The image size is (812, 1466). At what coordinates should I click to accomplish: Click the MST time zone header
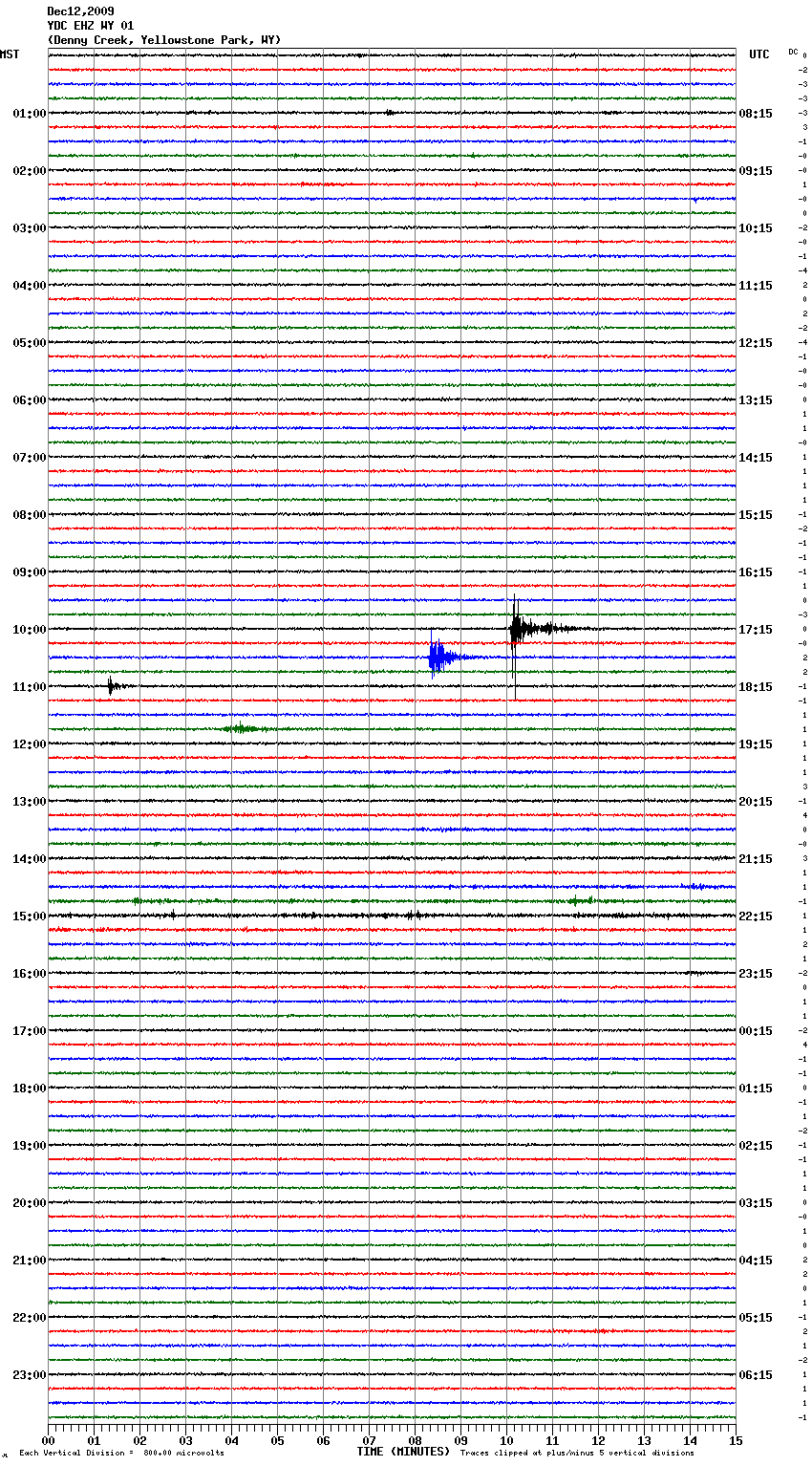coord(10,54)
